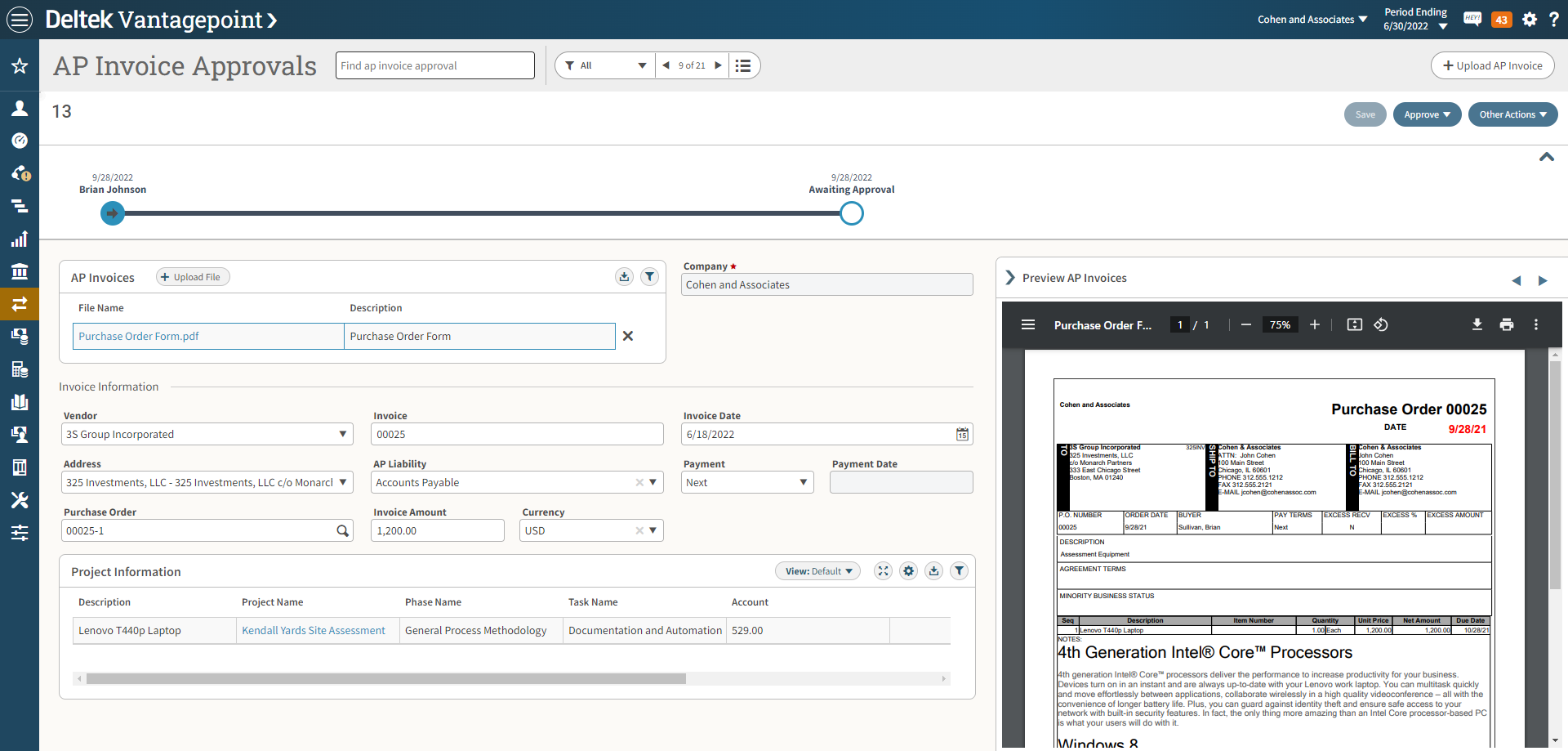
Task: Toggle PDF fit to page button
Action: coord(1354,324)
